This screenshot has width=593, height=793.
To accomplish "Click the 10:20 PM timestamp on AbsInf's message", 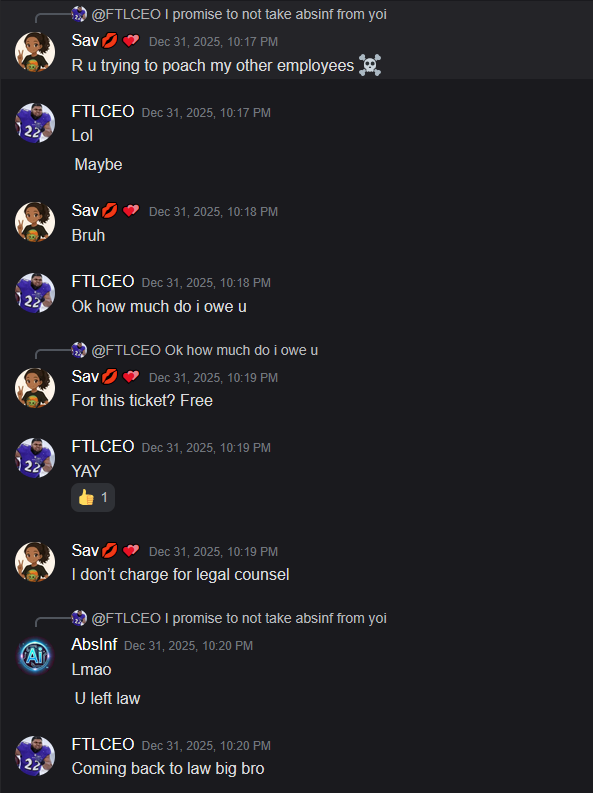I will coord(189,645).
